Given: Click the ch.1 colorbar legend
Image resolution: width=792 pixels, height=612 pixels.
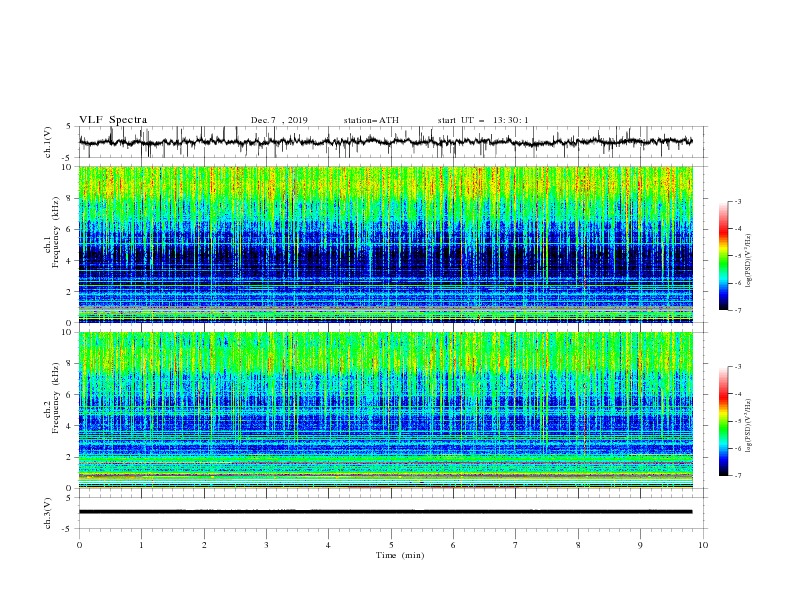Looking at the screenshot, I should click(724, 256).
